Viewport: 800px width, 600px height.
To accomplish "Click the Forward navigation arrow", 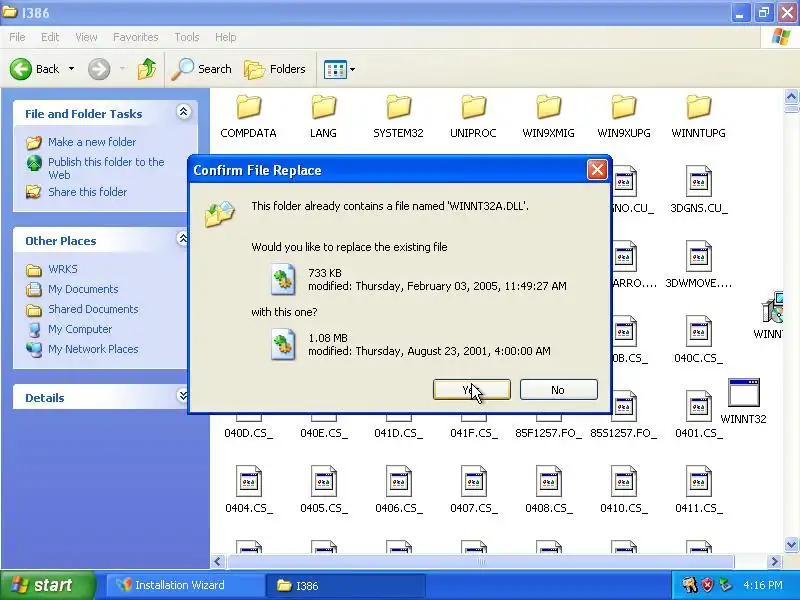I will click(x=99, y=69).
